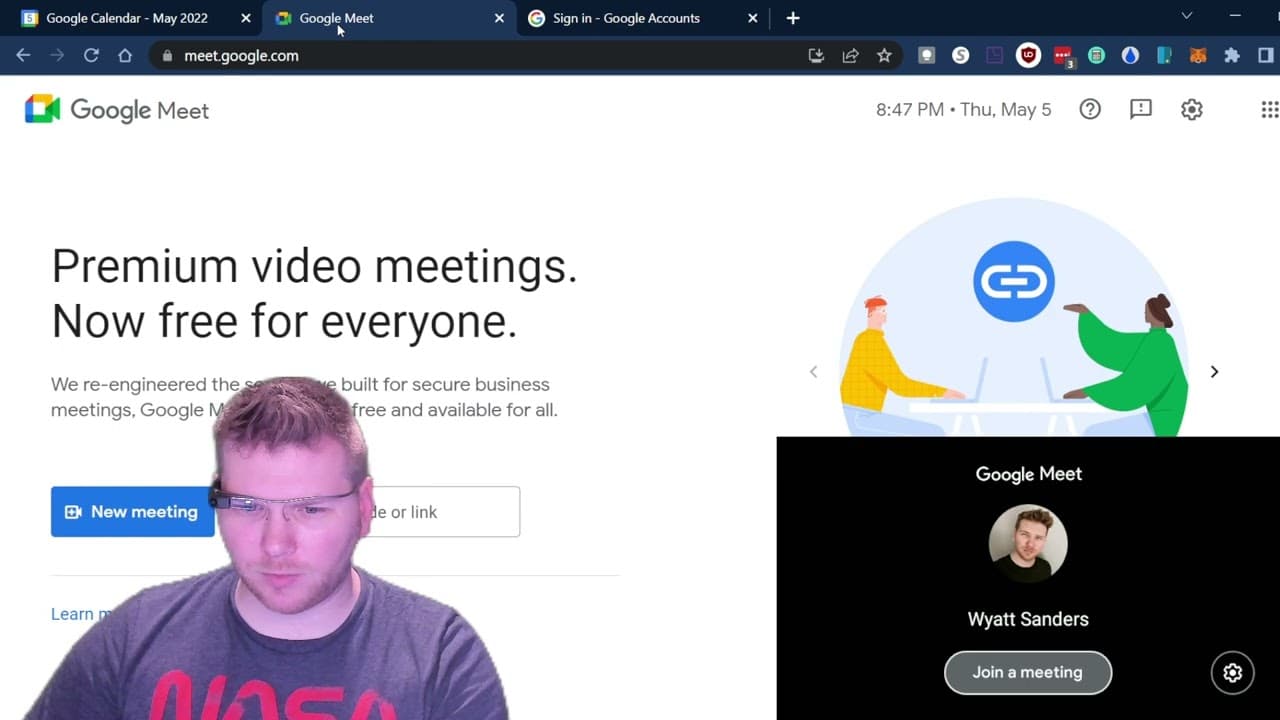Toggle the browser side panel
Viewport: 1280px width, 720px height.
coord(1266,56)
